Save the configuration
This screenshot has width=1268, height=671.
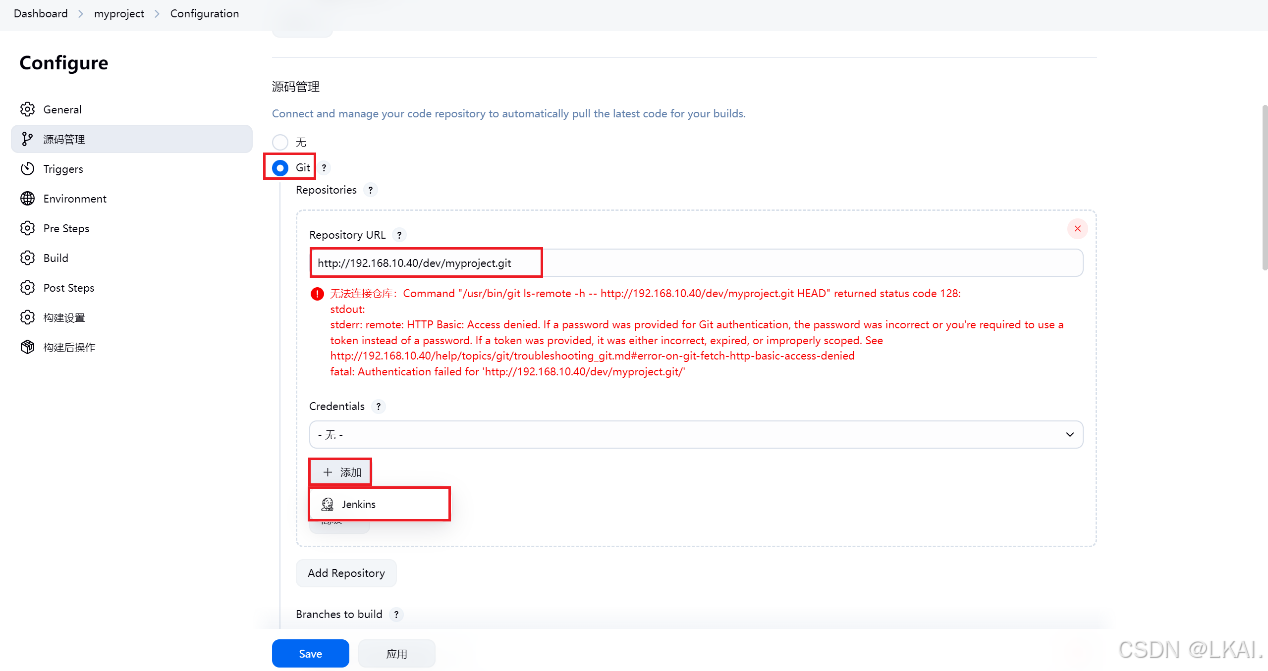310,654
